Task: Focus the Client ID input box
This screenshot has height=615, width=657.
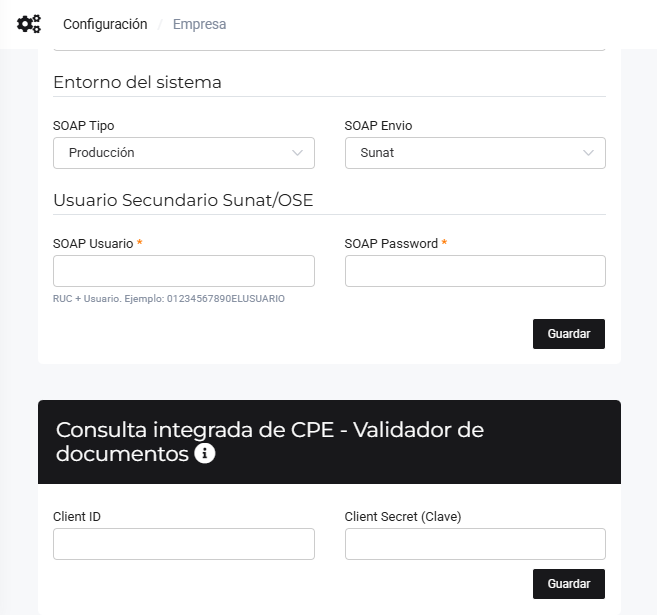Action: coord(183,544)
